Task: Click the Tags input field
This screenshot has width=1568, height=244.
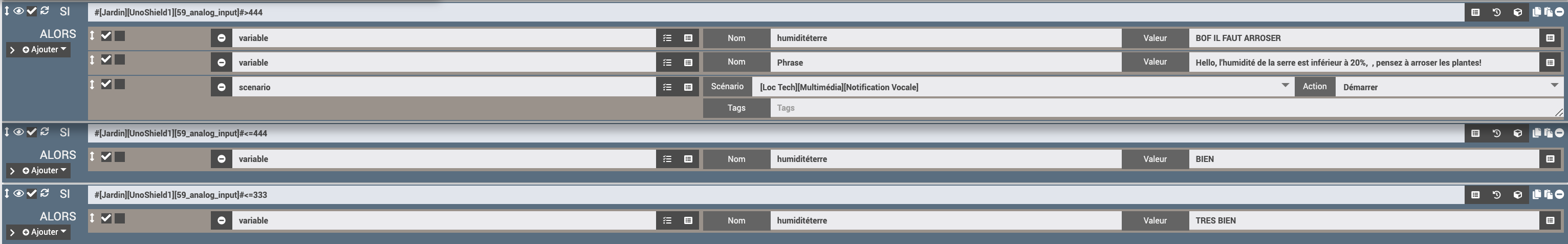Action: pyautogui.click(x=1166, y=108)
